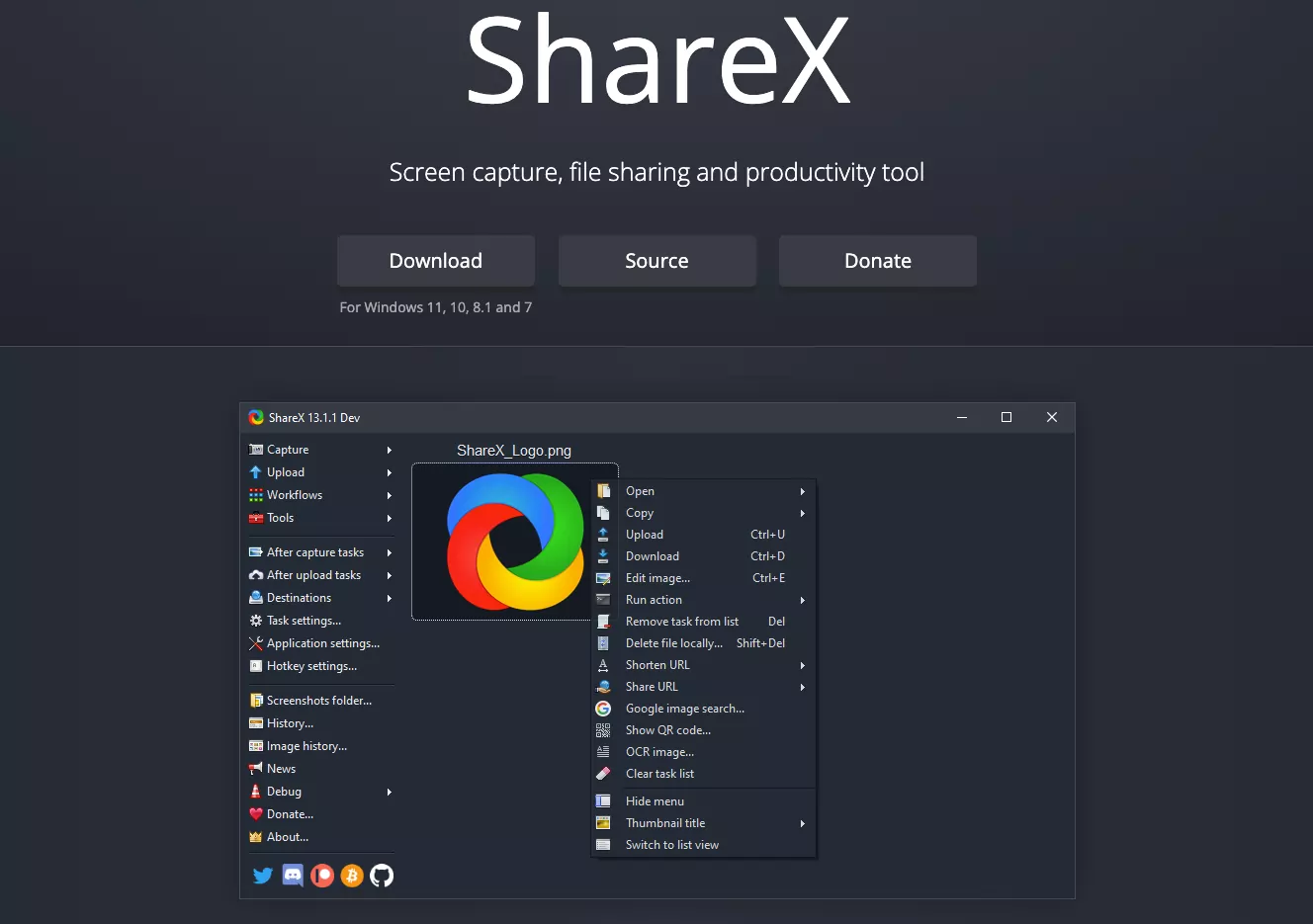This screenshot has height=924, width=1313.
Task: Click the eraser icon for Clear task list
Action: 603,774
